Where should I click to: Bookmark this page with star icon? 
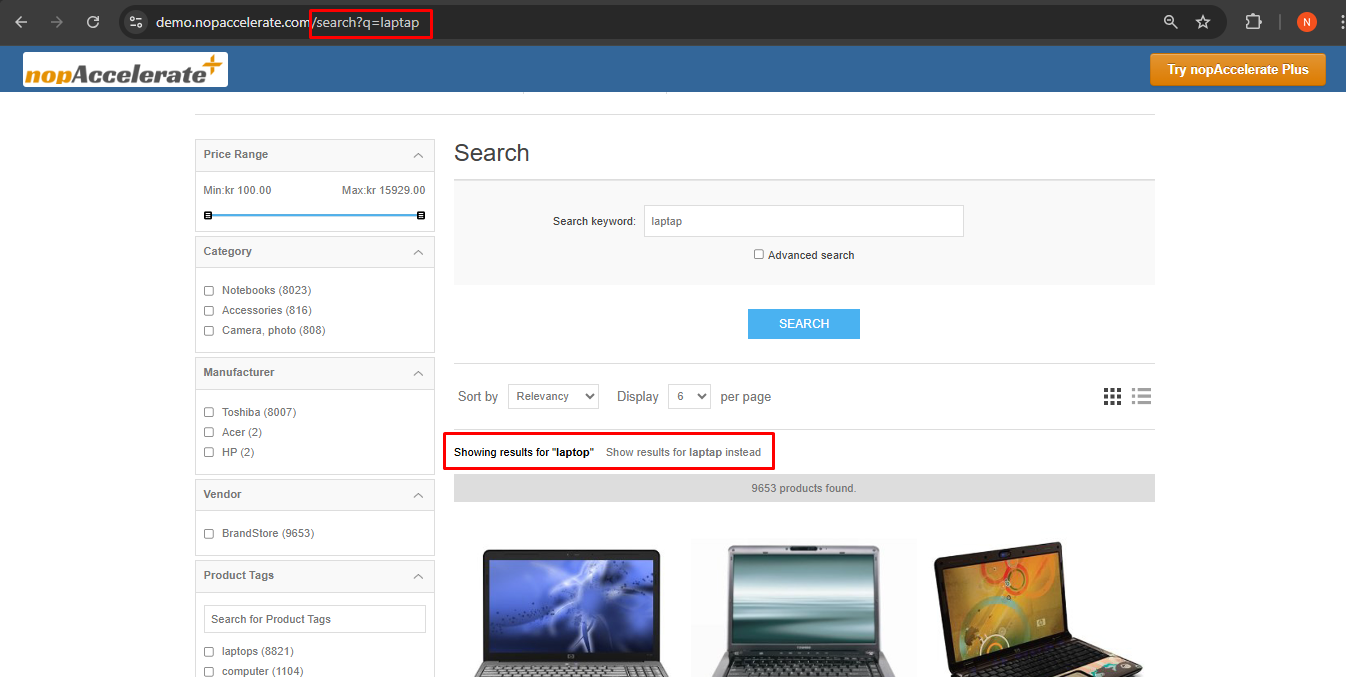click(1203, 22)
